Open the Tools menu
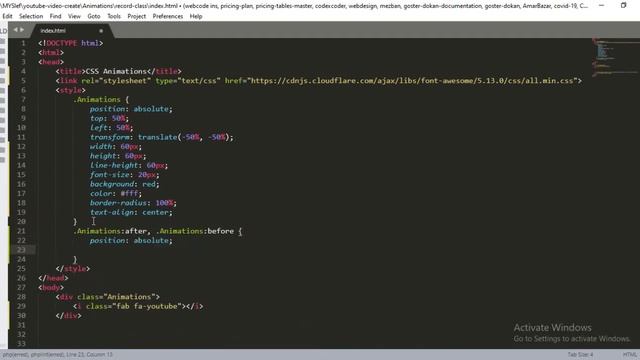Image resolution: width=640 pixels, height=360 pixels. click(x=114, y=16)
